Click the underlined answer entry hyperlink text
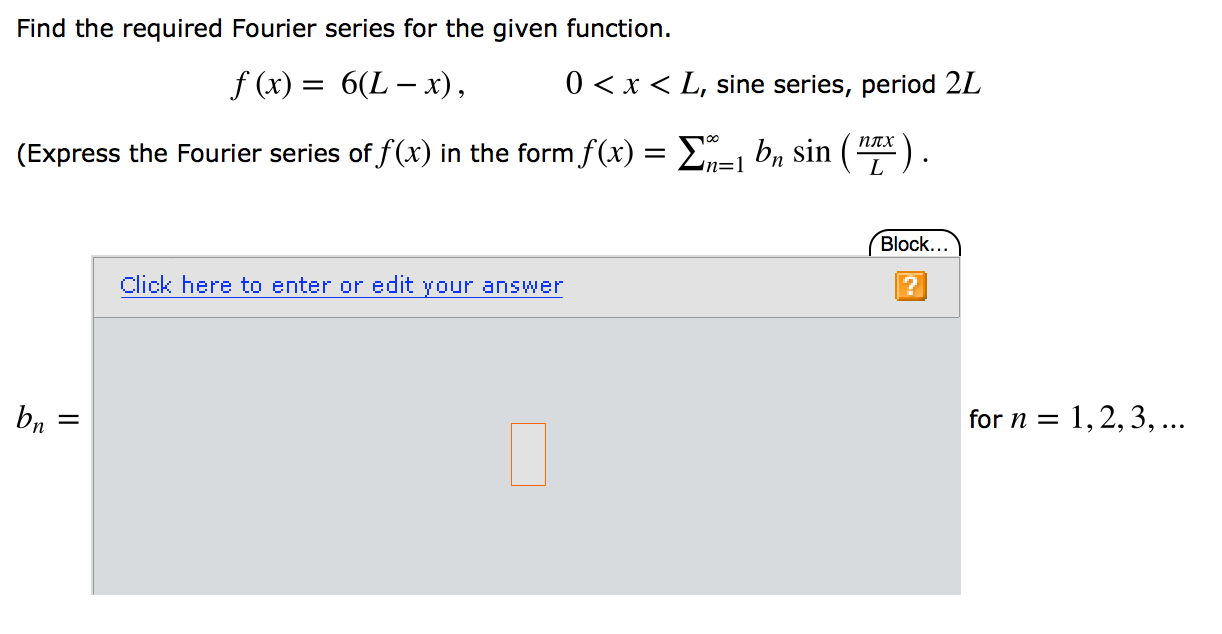The image size is (1222, 634). coord(340,285)
